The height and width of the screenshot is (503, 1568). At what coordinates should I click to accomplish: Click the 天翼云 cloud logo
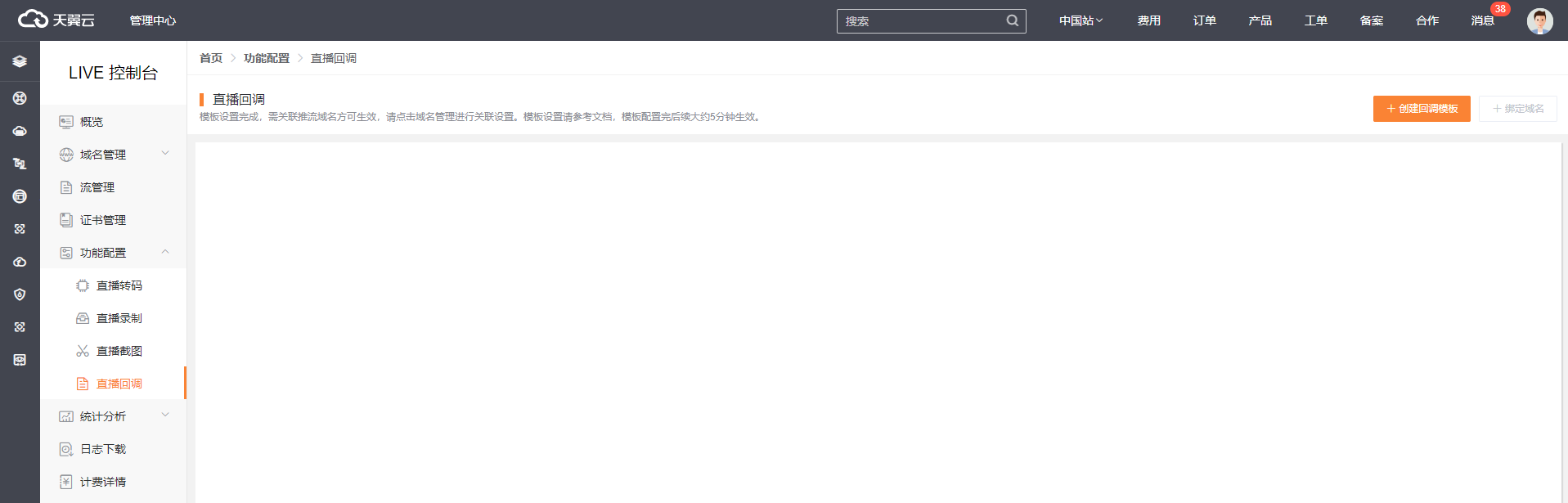tap(56, 20)
